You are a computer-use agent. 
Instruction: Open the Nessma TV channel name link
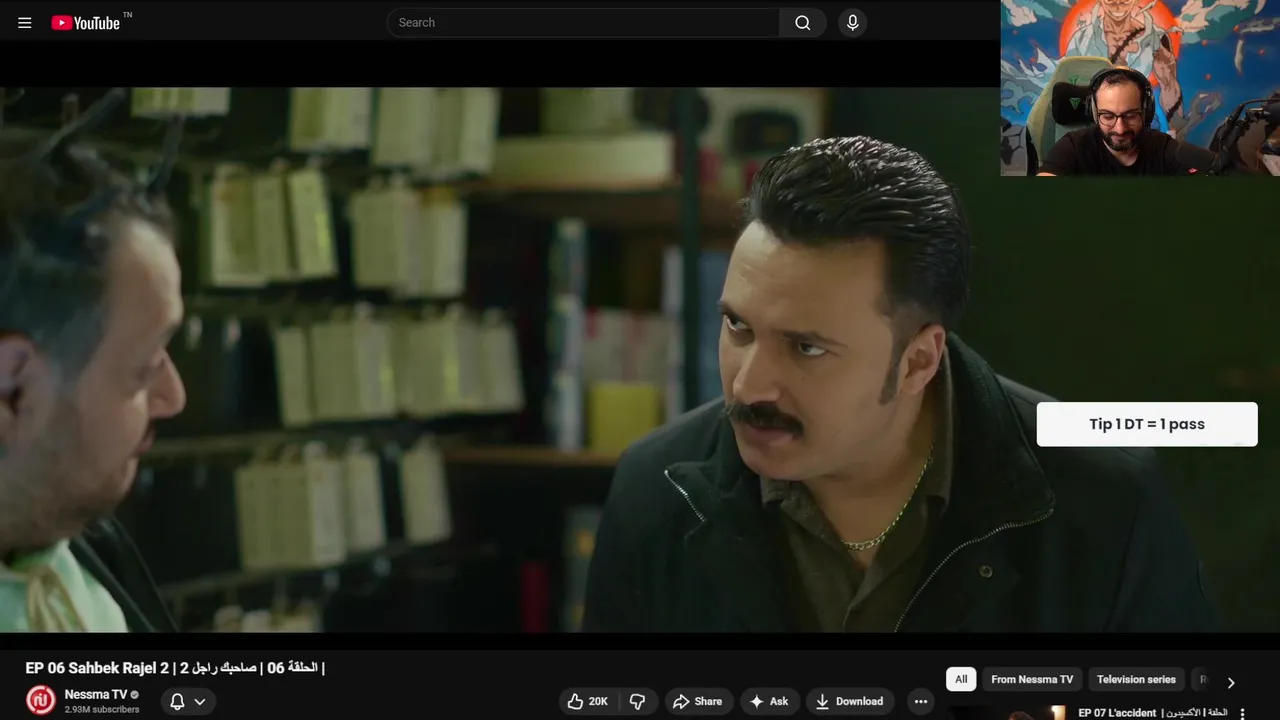(x=96, y=694)
